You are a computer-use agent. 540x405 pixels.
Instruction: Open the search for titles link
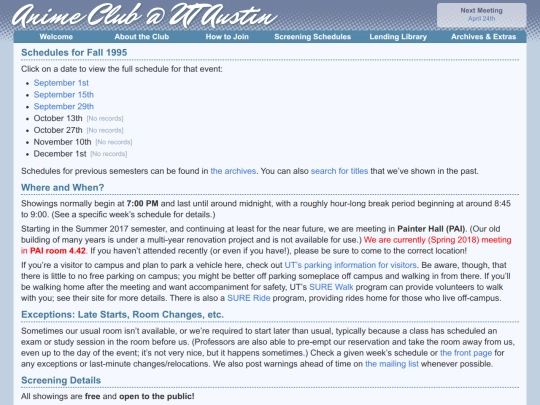coord(339,171)
